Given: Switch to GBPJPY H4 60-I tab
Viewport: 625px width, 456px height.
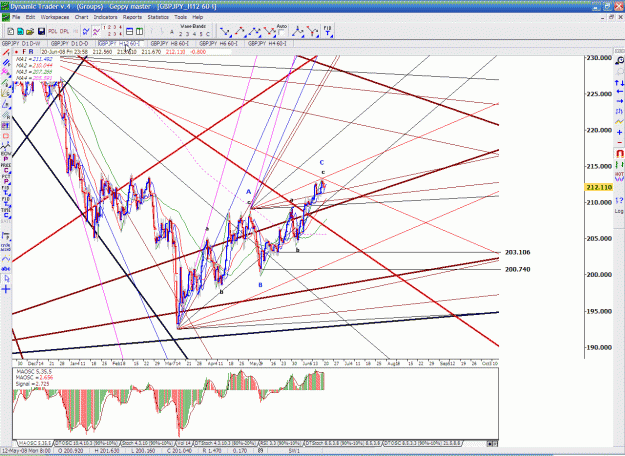Looking at the screenshot, I should pyautogui.click(x=267, y=43).
